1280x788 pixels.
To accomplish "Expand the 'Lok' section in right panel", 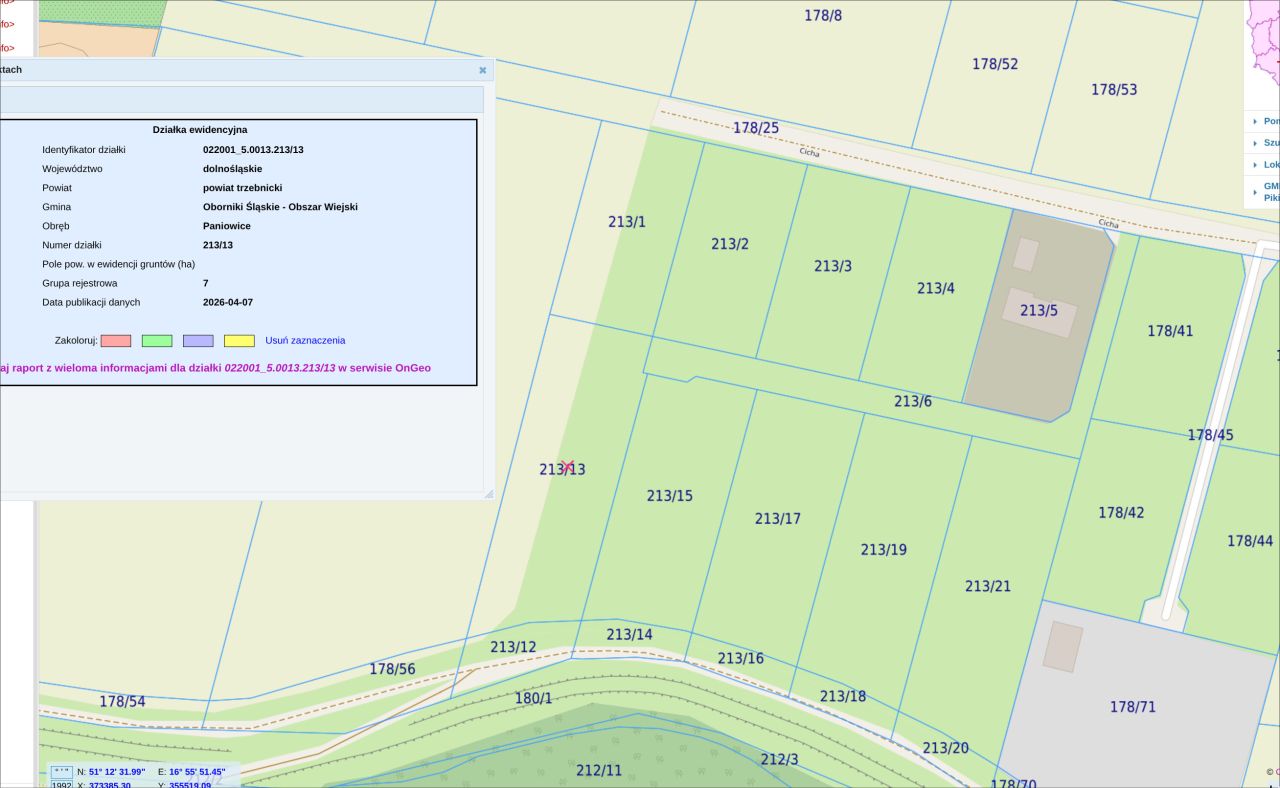I will coord(1255,165).
